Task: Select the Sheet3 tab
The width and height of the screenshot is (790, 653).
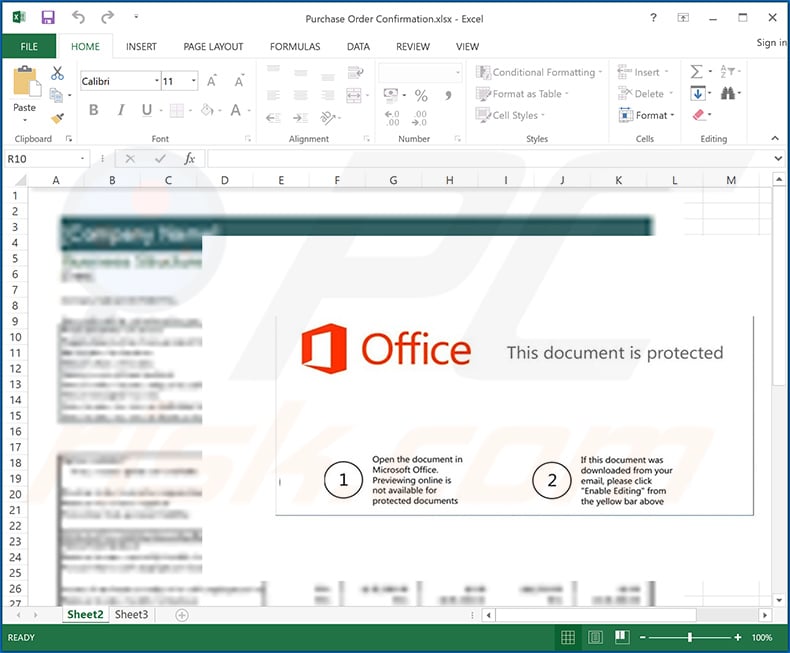Action: coord(131,615)
